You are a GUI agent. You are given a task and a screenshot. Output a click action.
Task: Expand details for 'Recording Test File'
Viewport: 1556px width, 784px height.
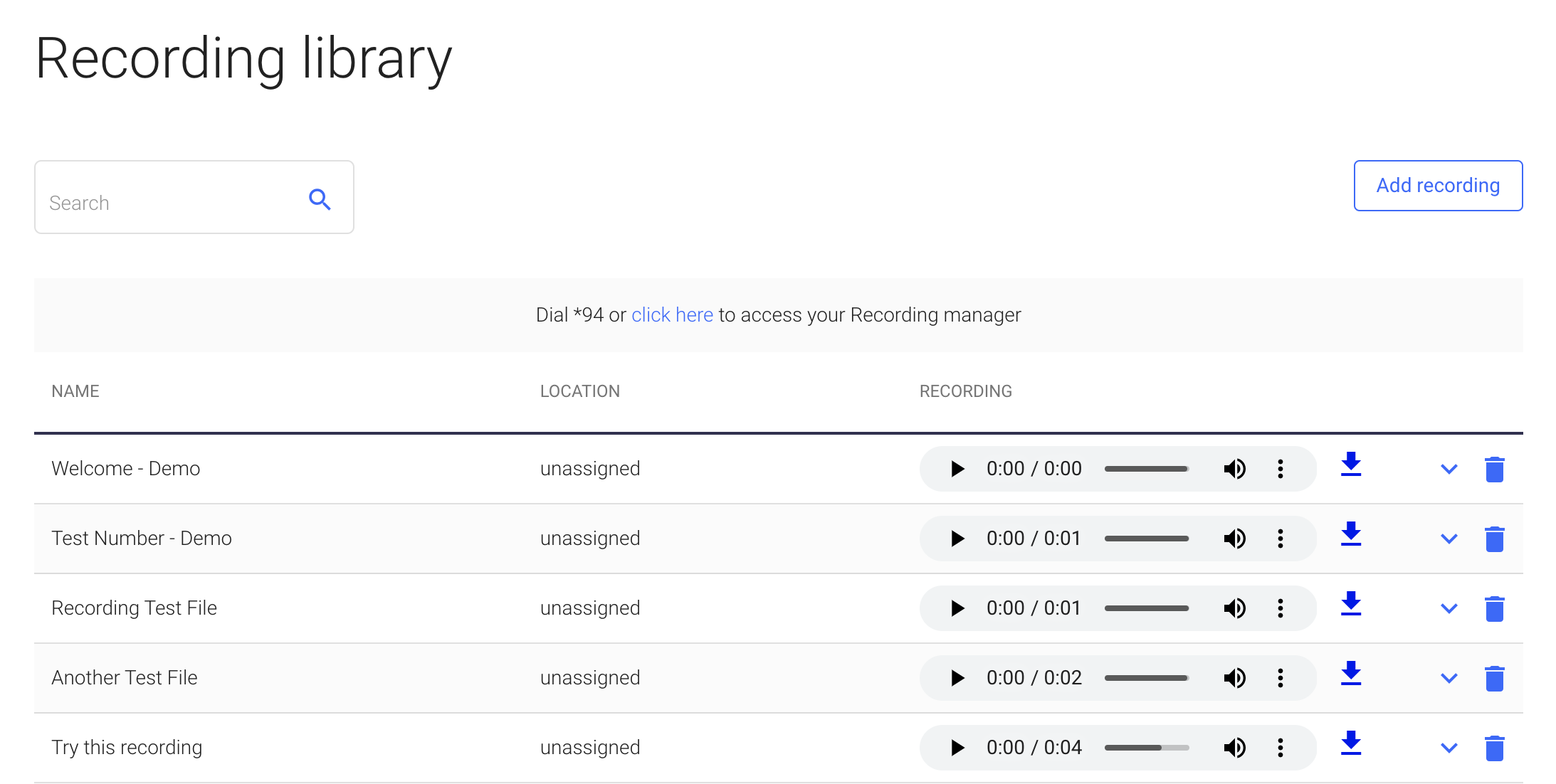click(1451, 608)
